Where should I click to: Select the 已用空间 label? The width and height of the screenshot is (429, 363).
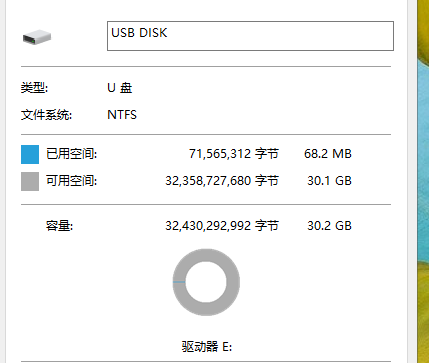[x=71, y=154]
